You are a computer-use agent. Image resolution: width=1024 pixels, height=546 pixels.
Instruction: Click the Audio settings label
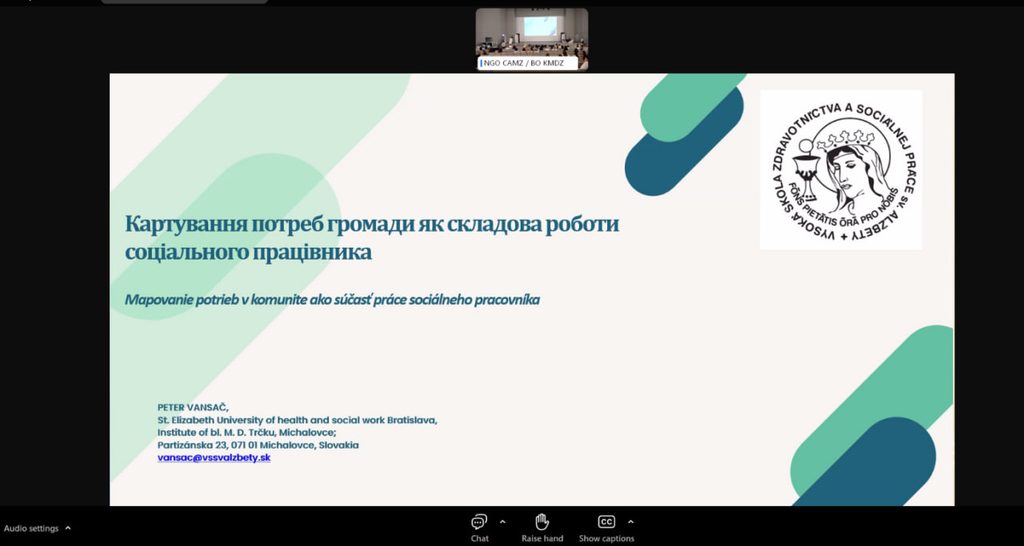pyautogui.click(x=31, y=528)
